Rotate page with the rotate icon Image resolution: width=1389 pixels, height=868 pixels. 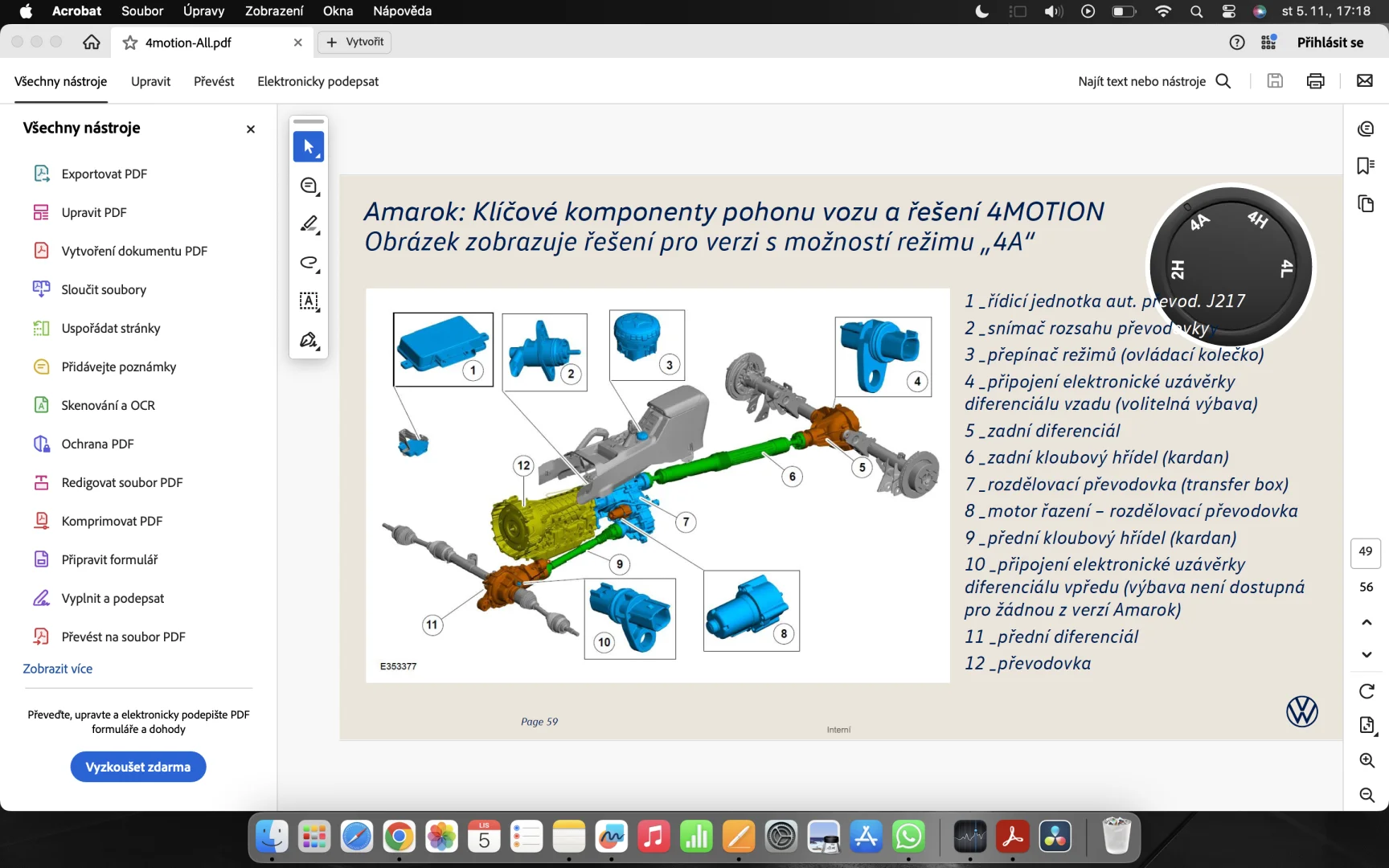click(1366, 691)
